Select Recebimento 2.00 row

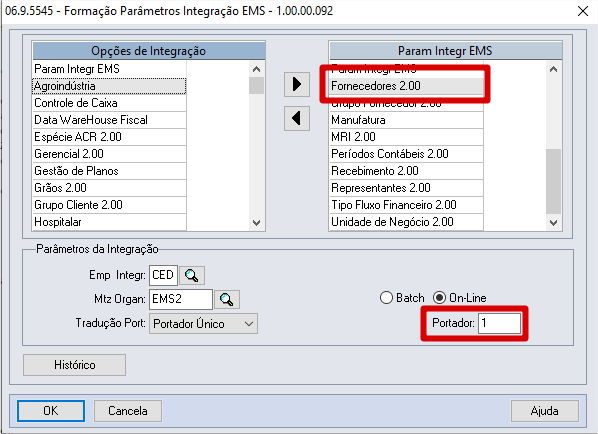[407, 171]
